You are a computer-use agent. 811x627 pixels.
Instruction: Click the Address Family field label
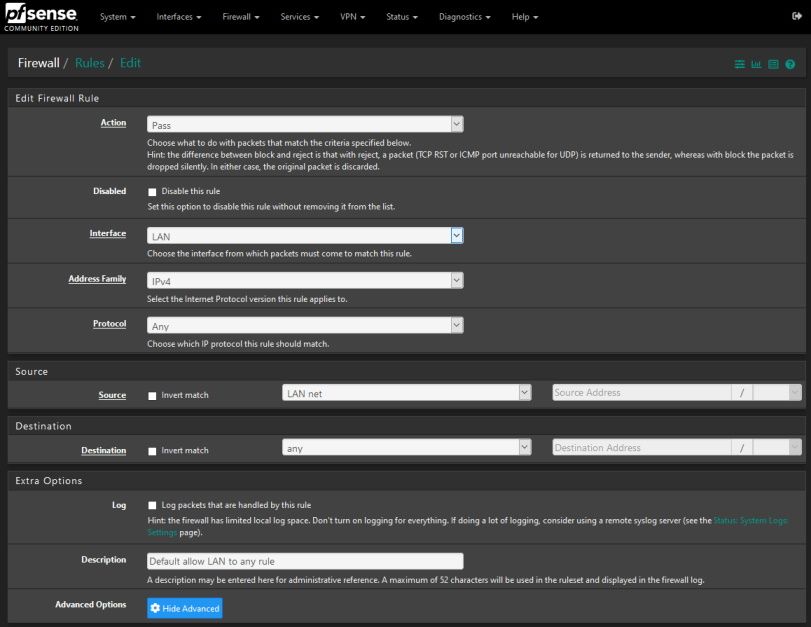(97, 279)
